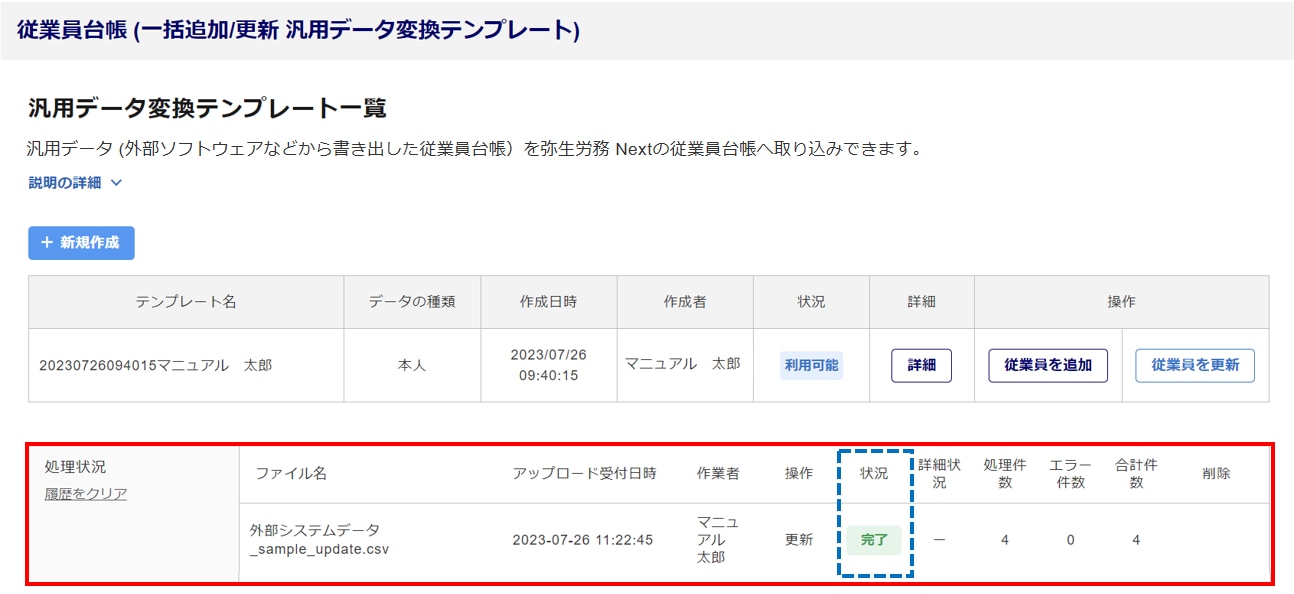The width and height of the screenshot is (1294, 594).
Task: Click the file name 外部システムデータ_sample_update.csv
Action: [x=320, y=540]
